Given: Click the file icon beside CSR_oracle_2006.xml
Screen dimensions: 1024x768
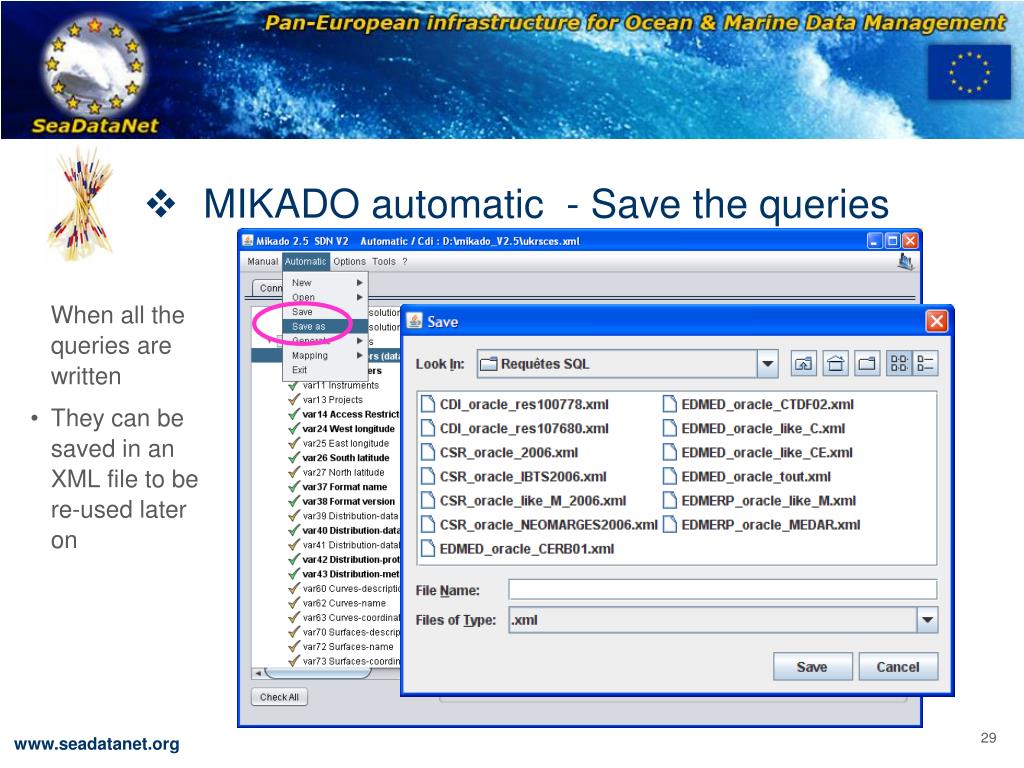Looking at the screenshot, I should pyautogui.click(x=428, y=453).
